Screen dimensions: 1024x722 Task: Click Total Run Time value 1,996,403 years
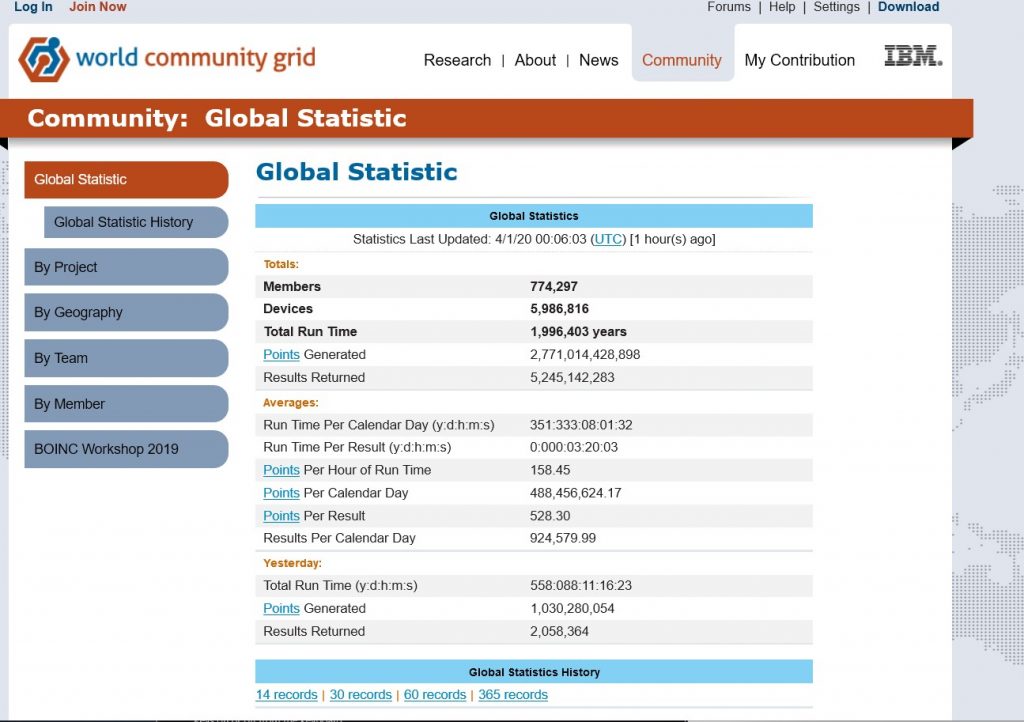click(578, 332)
